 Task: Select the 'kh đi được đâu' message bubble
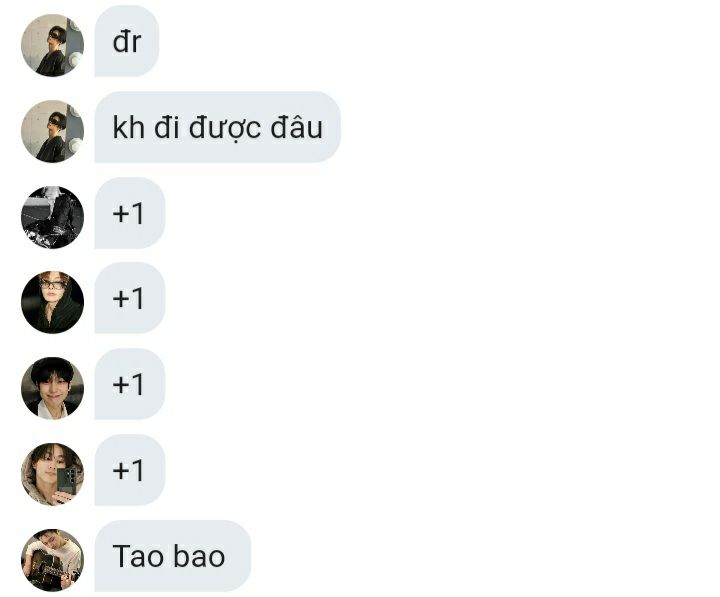click(217, 127)
